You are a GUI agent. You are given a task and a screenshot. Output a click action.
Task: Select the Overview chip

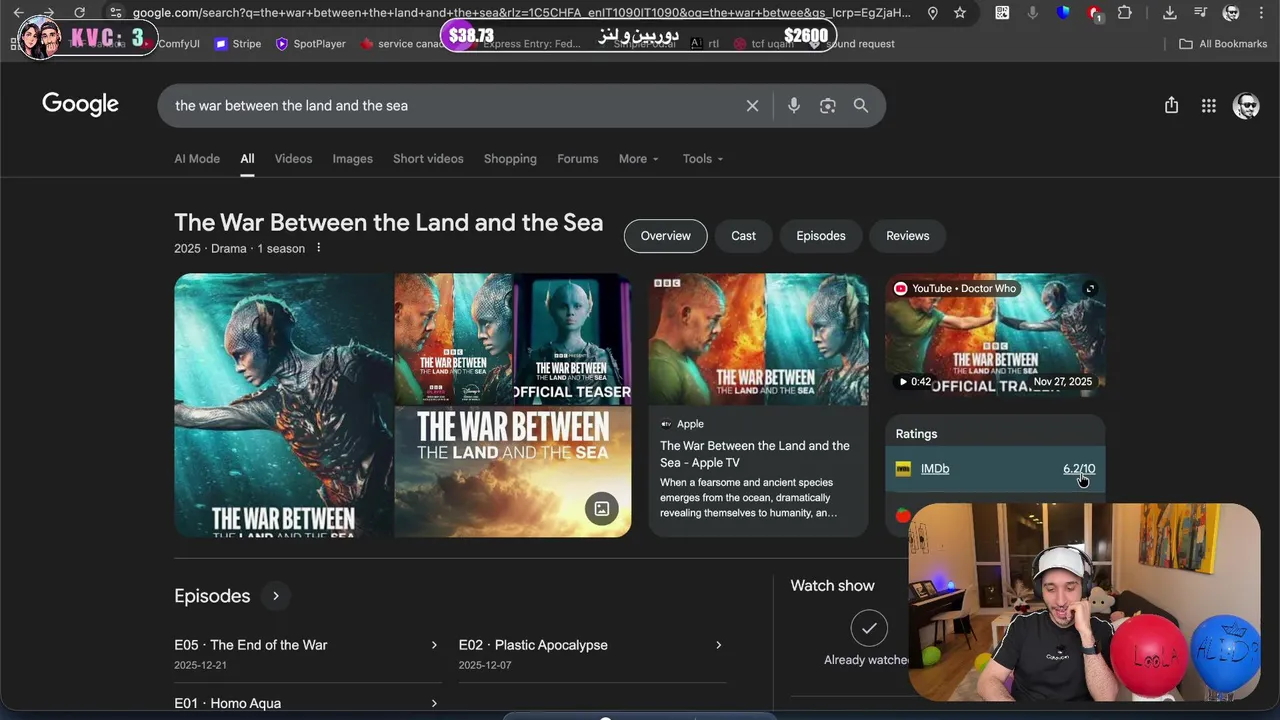click(x=666, y=236)
